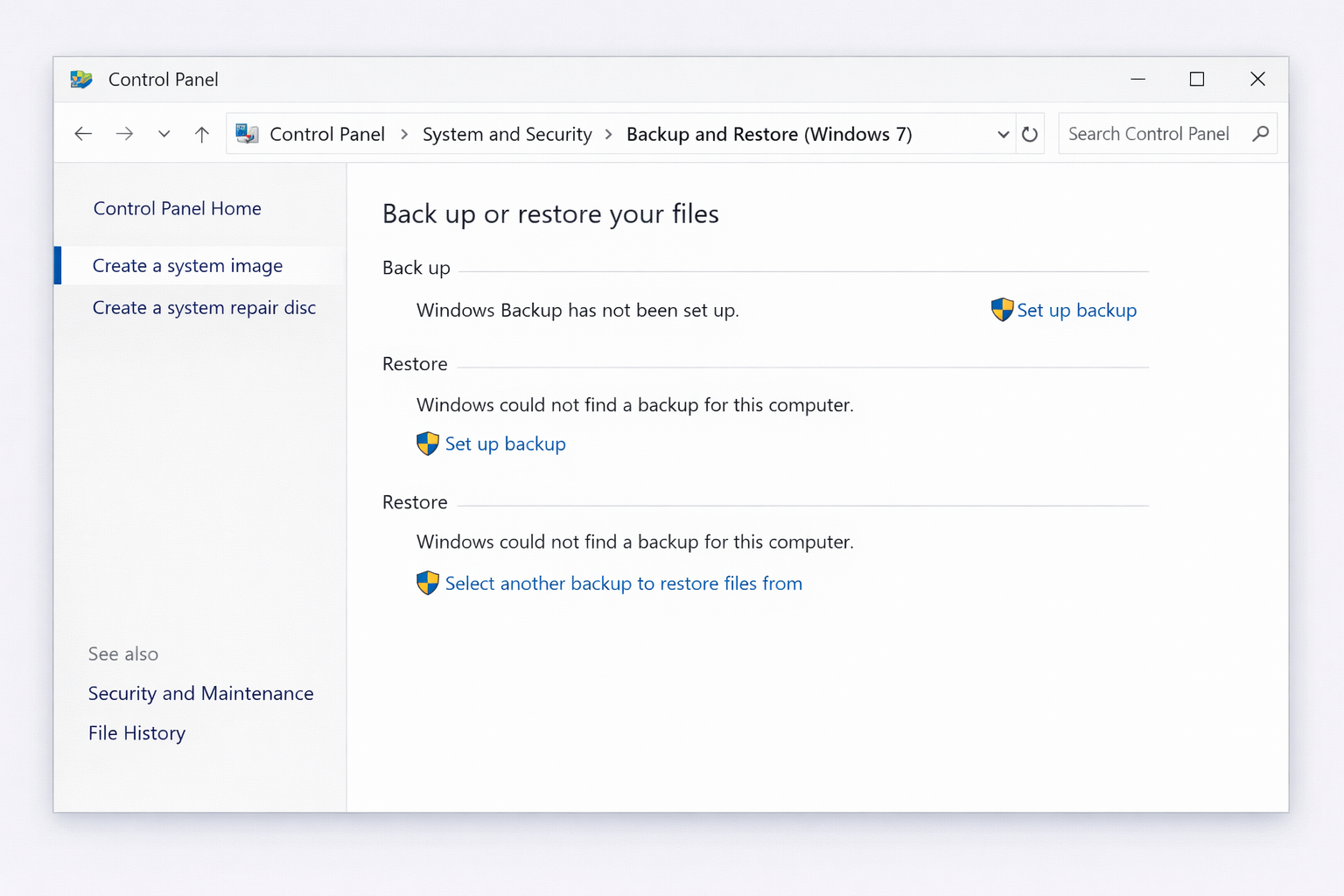
Task: Click shield icon beside Select another backup
Action: [x=427, y=583]
